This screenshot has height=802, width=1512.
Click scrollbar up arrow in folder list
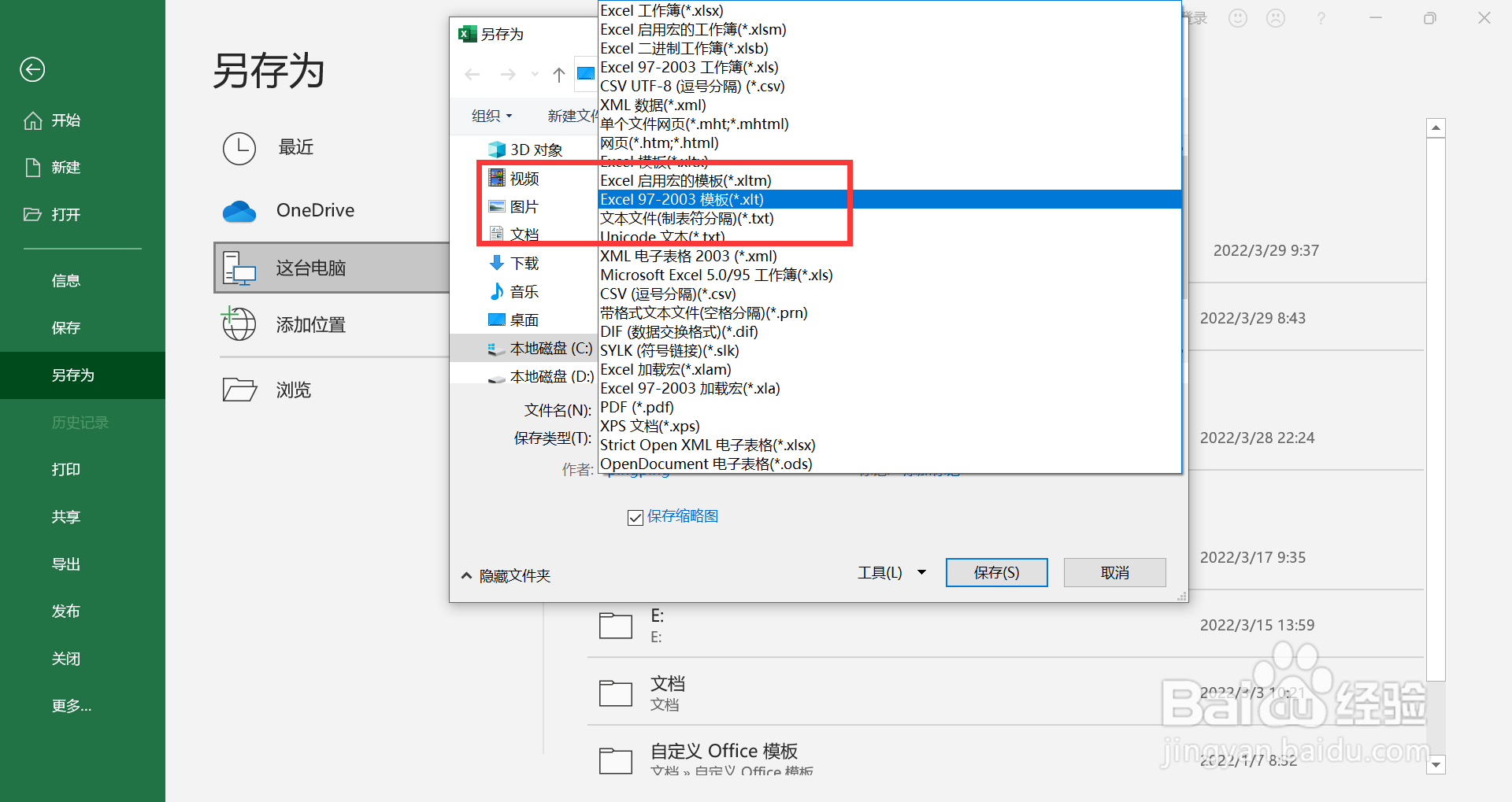click(1436, 128)
